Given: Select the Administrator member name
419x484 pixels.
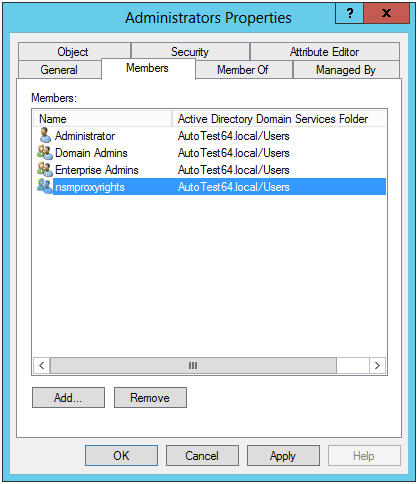Looking at the screenshot, I should tap(85, 136).
